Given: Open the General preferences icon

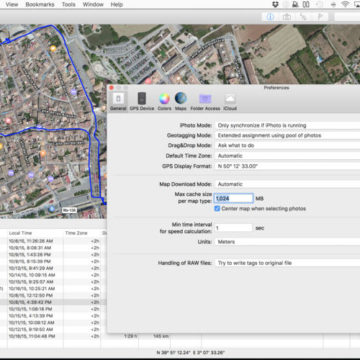Looking at the screenshot, I should (118, 101).
